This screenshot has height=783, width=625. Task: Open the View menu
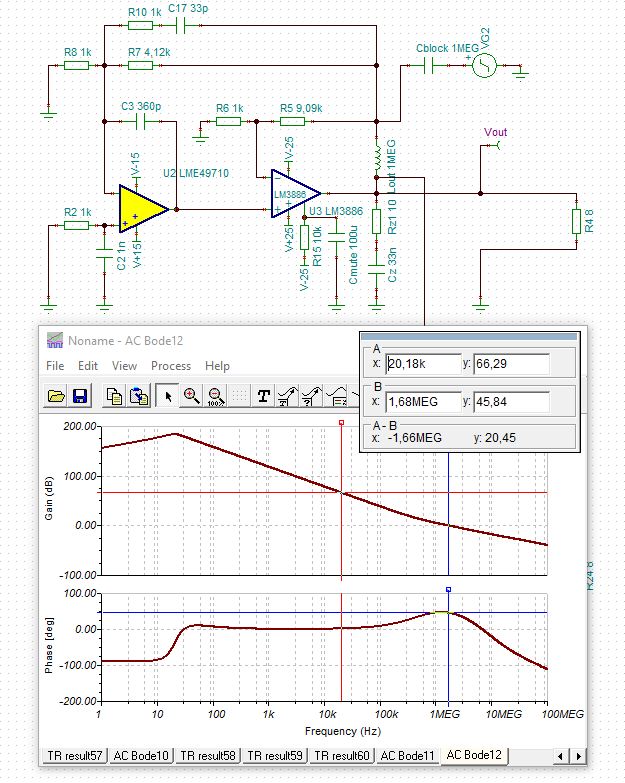point(124,366)
